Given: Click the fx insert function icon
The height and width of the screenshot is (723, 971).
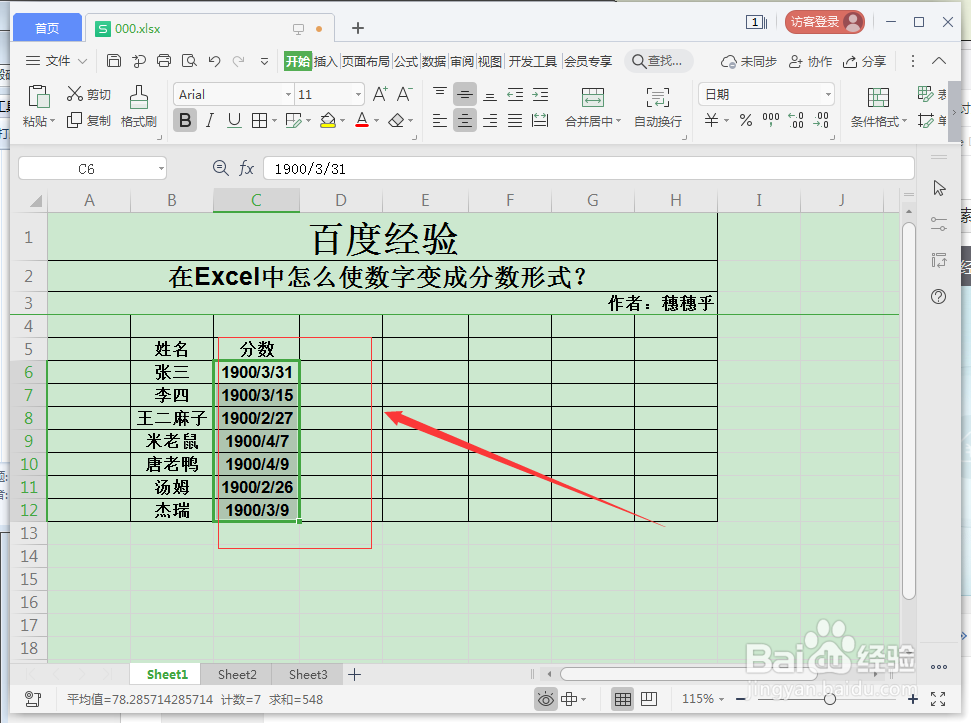Looking at the screenshot, I should click(x=246, y=168).
